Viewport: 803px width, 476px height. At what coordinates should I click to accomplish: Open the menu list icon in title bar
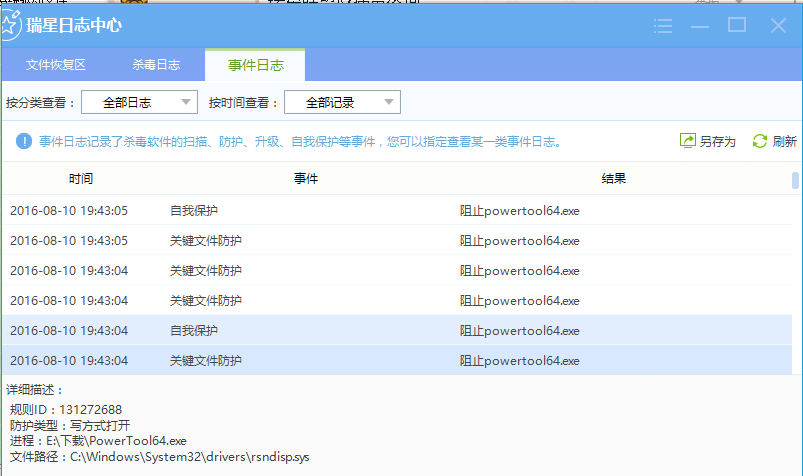point(663,26)
